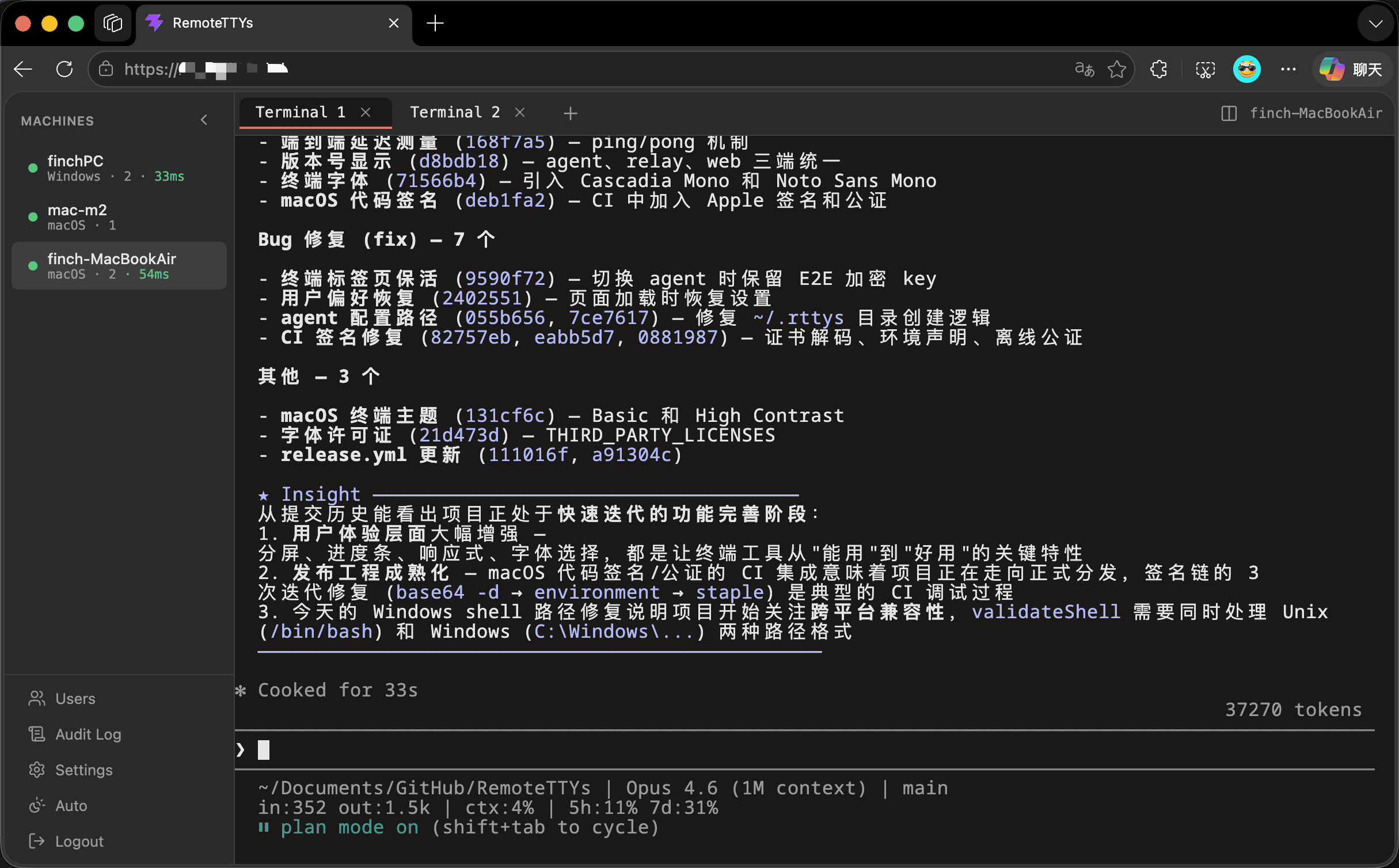The image size is (1399, 868).
Task: Log out via Logout link
Action: point(66,842)
